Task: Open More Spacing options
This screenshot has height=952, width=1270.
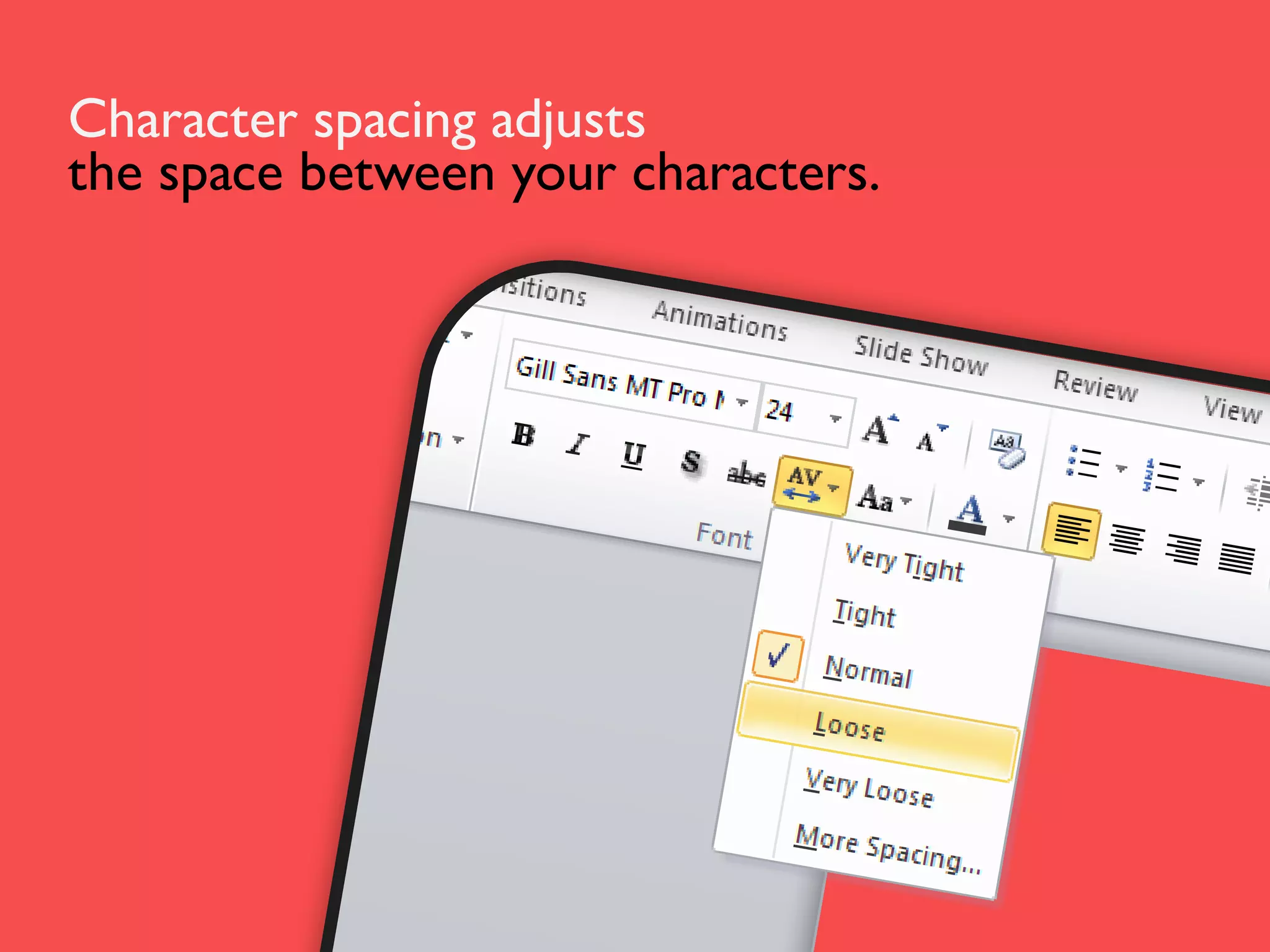Action: 888,848
